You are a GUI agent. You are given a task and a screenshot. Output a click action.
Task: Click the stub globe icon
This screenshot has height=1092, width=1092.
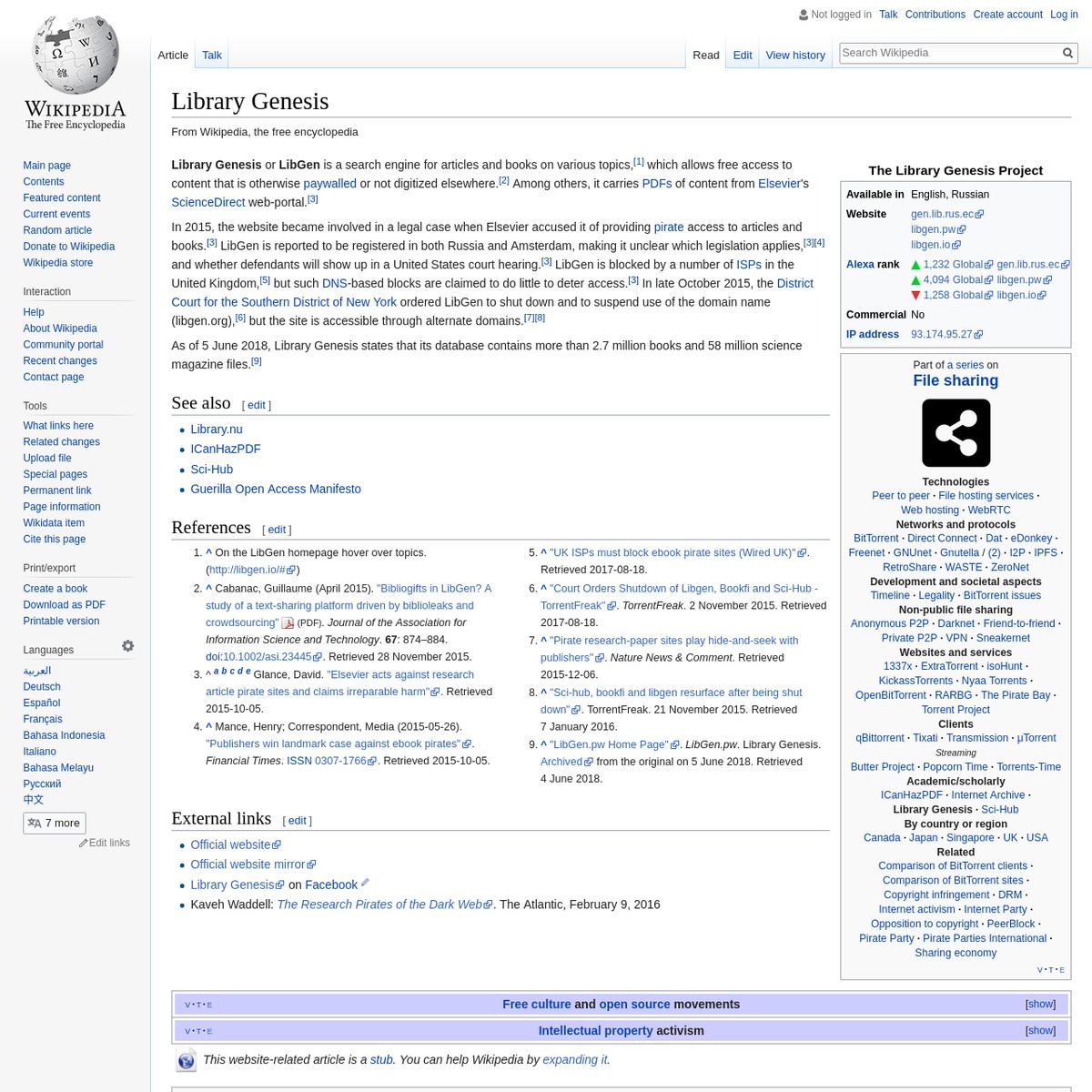[187, 1060]
